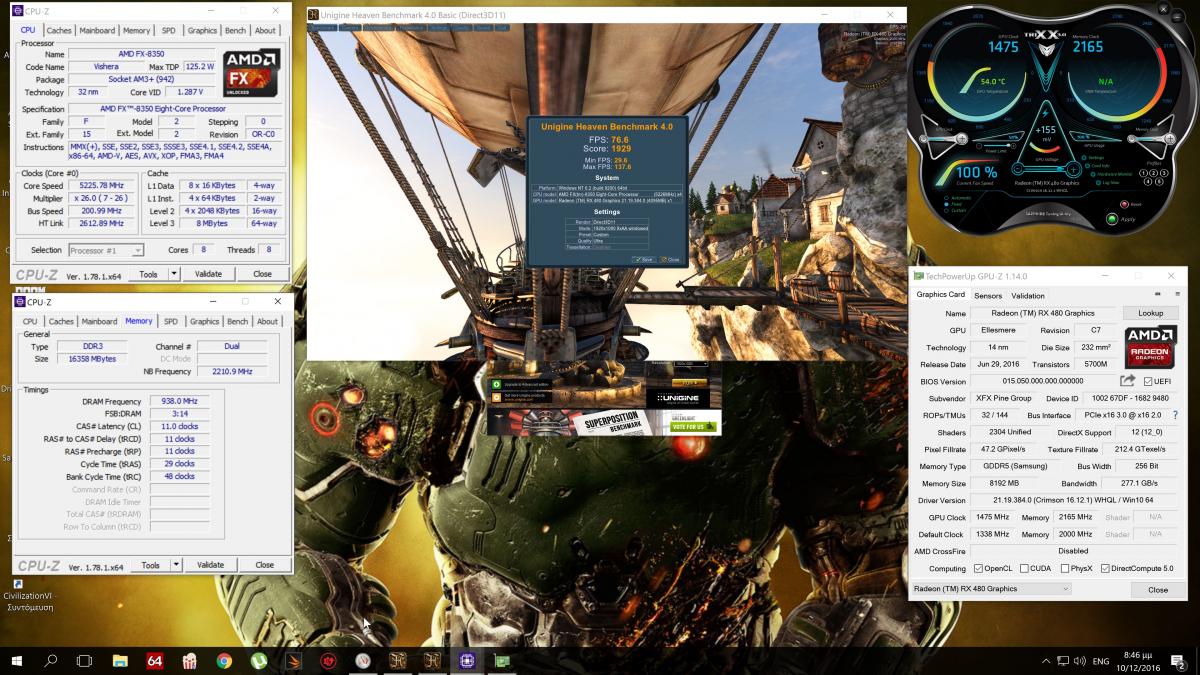Open the About tab in CPU-Z Memory window
The width and height of the screenshot is (1200, 675).
tap(267, 321)
